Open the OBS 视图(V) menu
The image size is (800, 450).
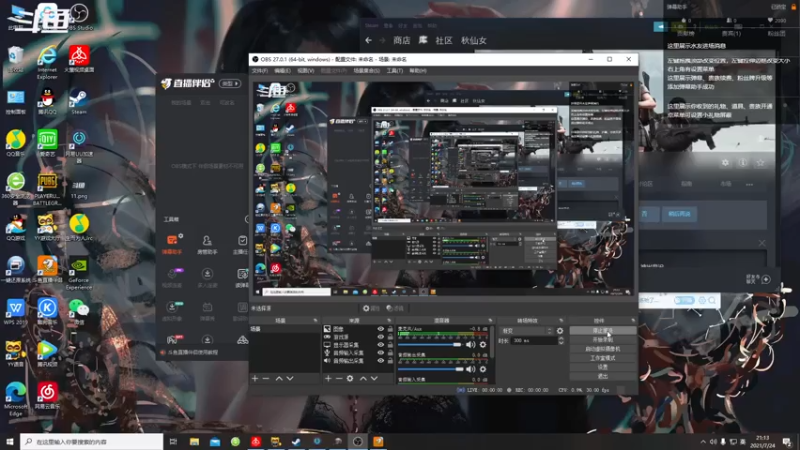(306, 71)
